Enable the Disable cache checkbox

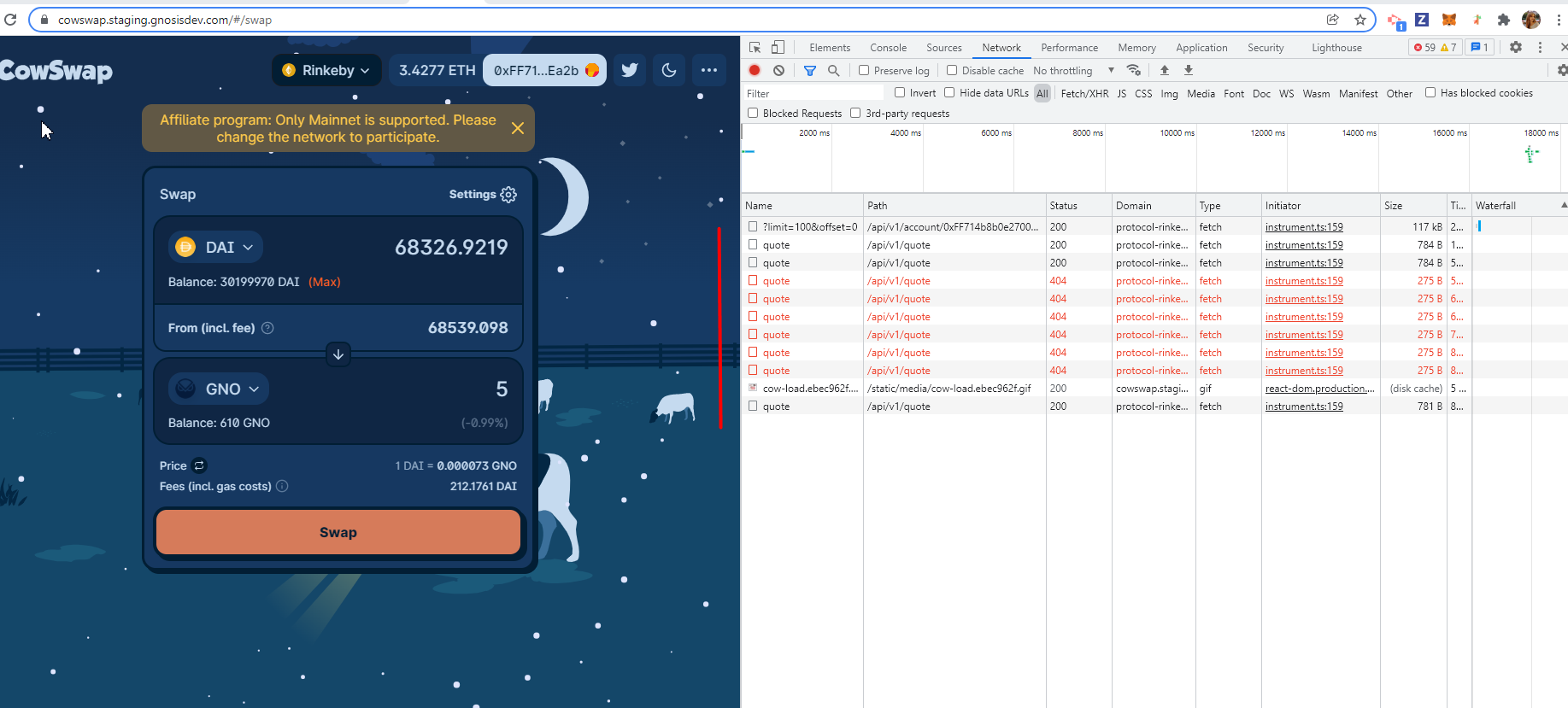[952, 70]
